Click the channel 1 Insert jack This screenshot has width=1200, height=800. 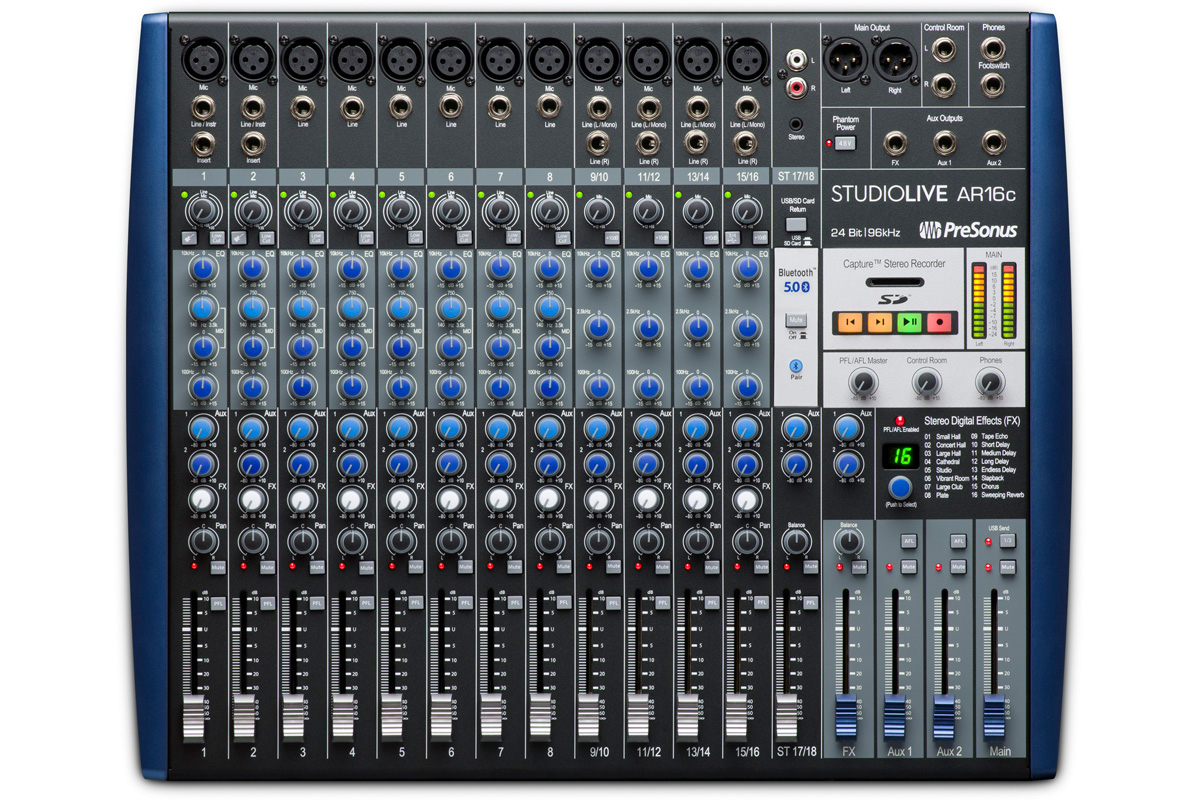[x=204, y=142]
